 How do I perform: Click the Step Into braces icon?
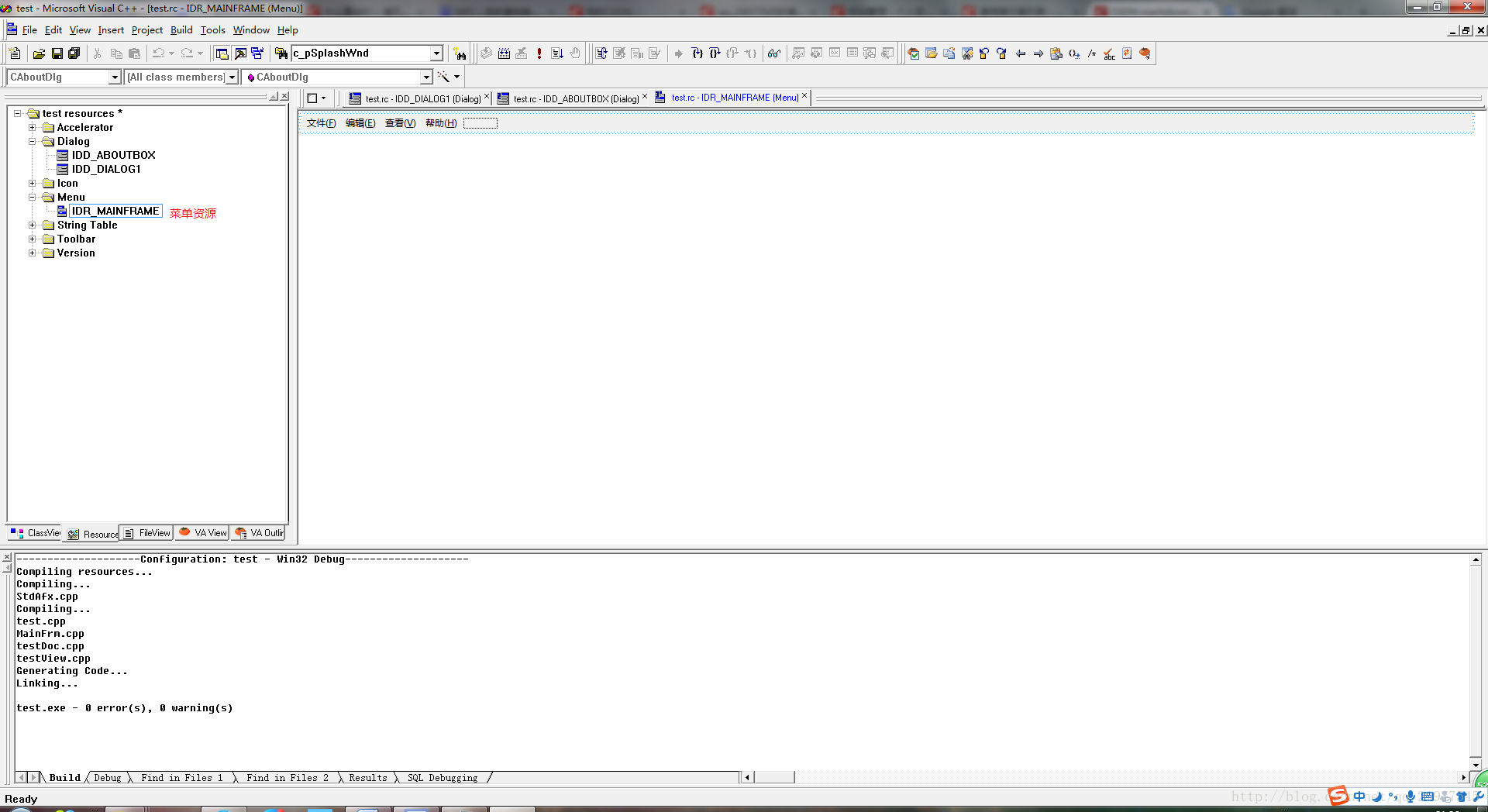(697, 53)
